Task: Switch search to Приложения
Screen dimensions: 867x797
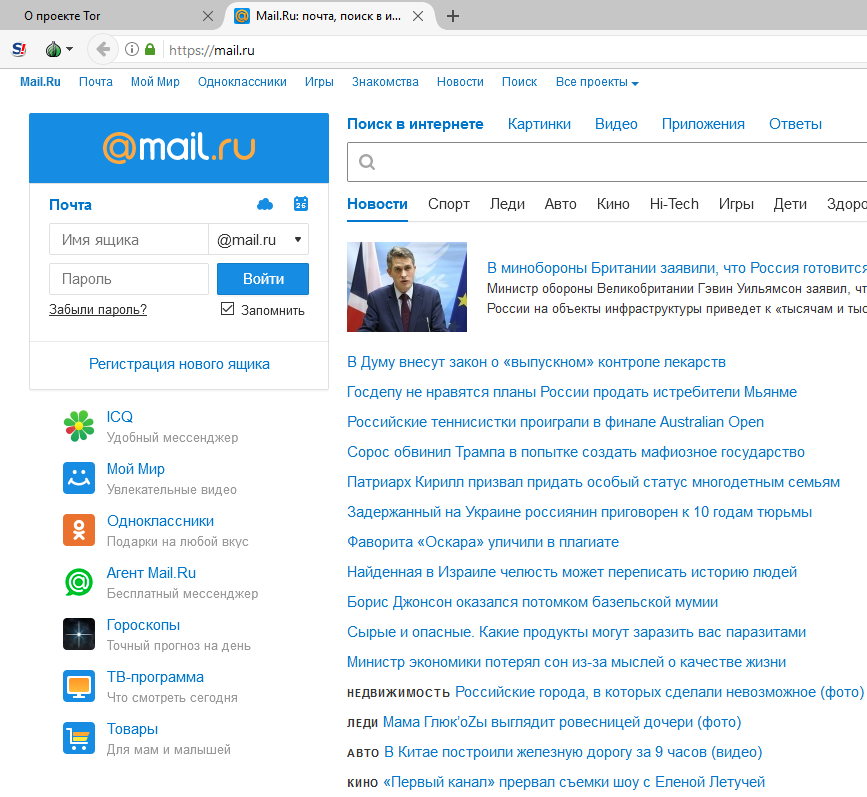Action: [703, 124]
